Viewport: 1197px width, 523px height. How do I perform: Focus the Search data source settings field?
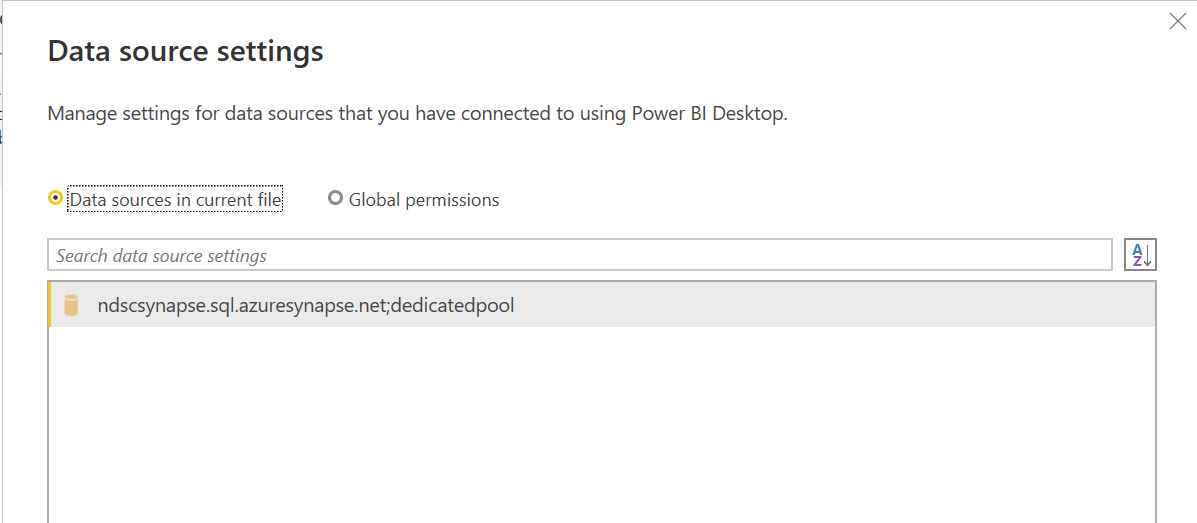click(579, 255)
